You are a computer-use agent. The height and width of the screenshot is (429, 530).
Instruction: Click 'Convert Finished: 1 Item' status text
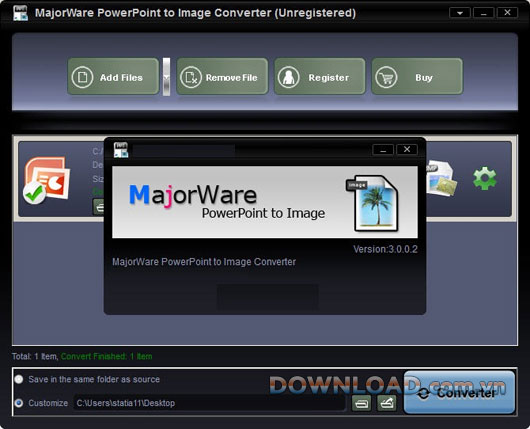(x=106, y=356)
